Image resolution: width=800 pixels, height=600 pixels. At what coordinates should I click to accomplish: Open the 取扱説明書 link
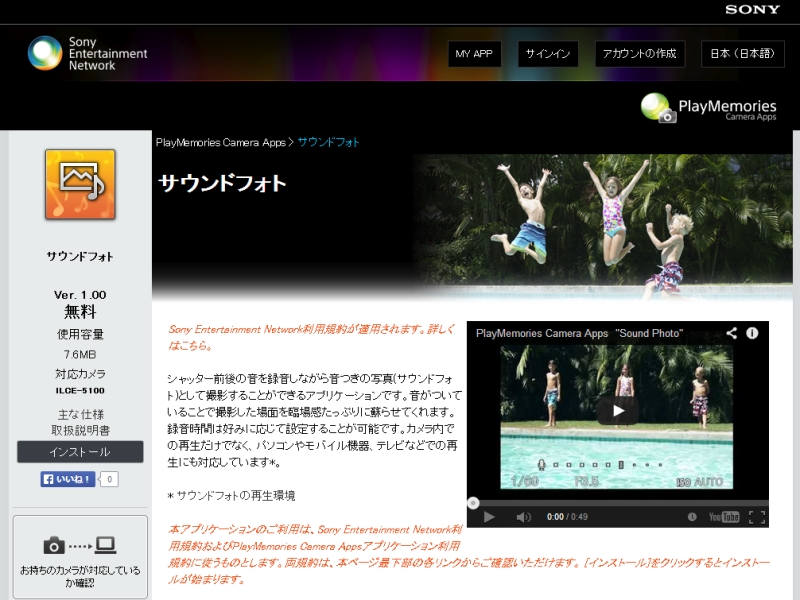click(x=80, y=430)
